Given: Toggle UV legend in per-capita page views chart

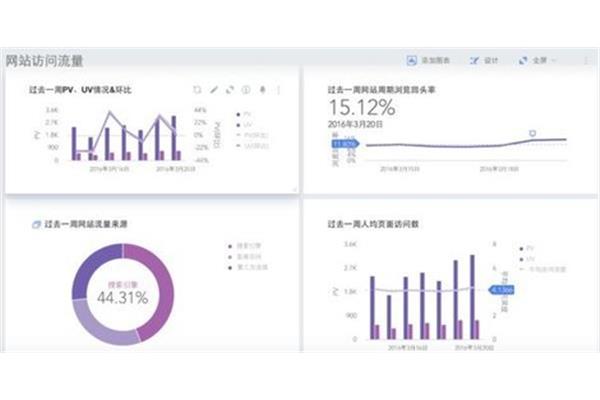Looking at the screenshot, I should [527, 259].
